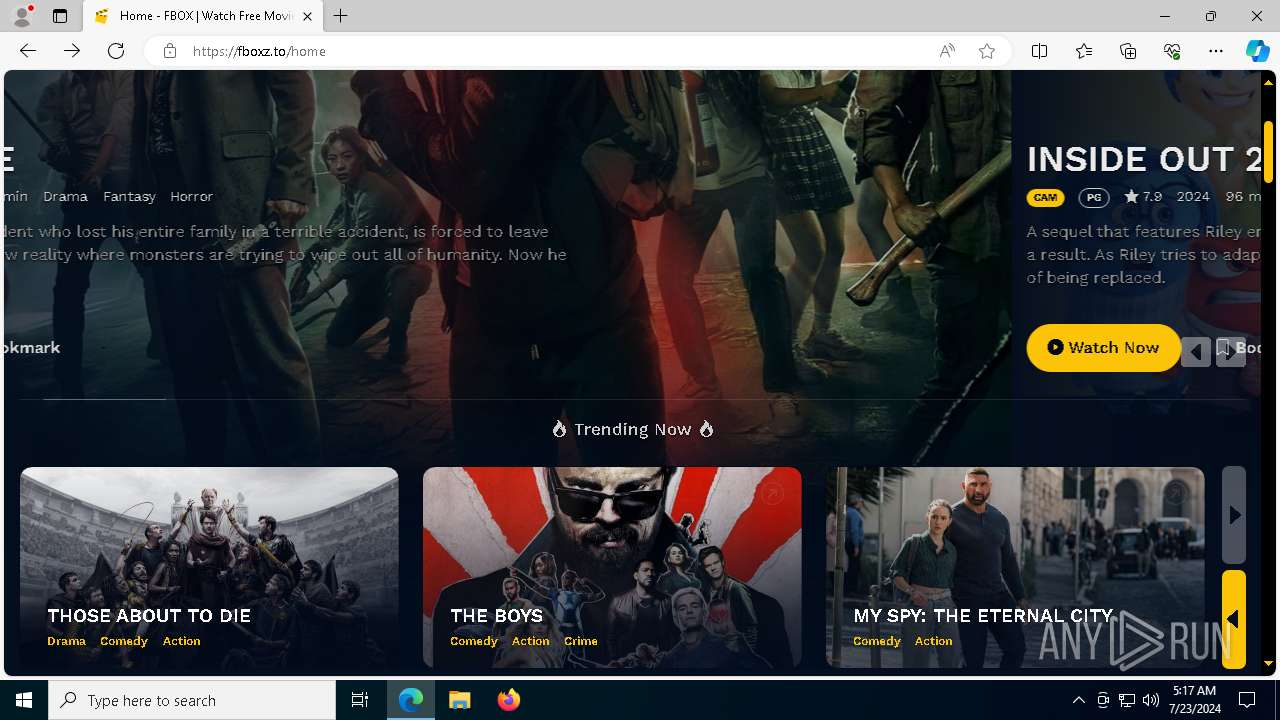Select the Home - FBOX tab
Image resolution: width=1280 pixels, height=720 pixels.
point(203,16)
